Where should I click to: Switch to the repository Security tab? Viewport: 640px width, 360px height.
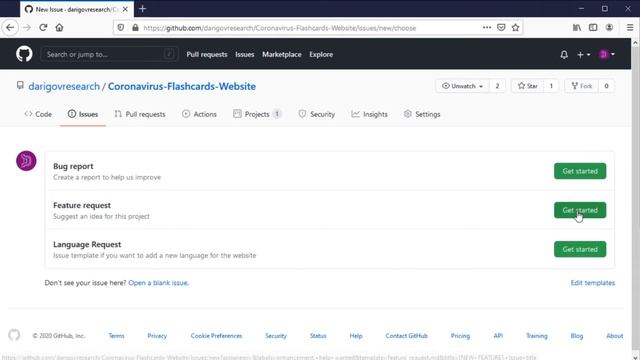click(x=317, y=114)
